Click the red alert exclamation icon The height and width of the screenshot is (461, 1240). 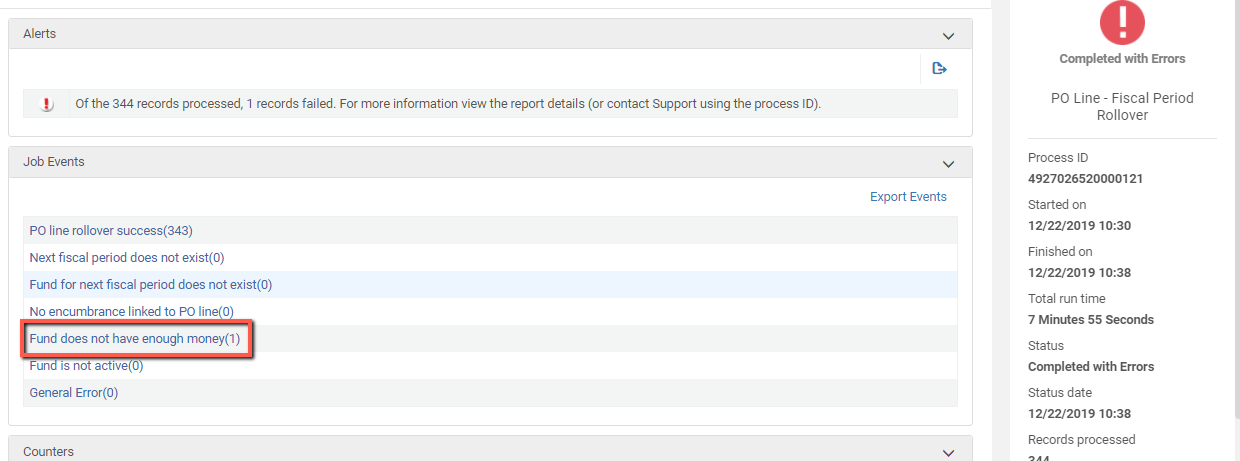tap(47, 104)
